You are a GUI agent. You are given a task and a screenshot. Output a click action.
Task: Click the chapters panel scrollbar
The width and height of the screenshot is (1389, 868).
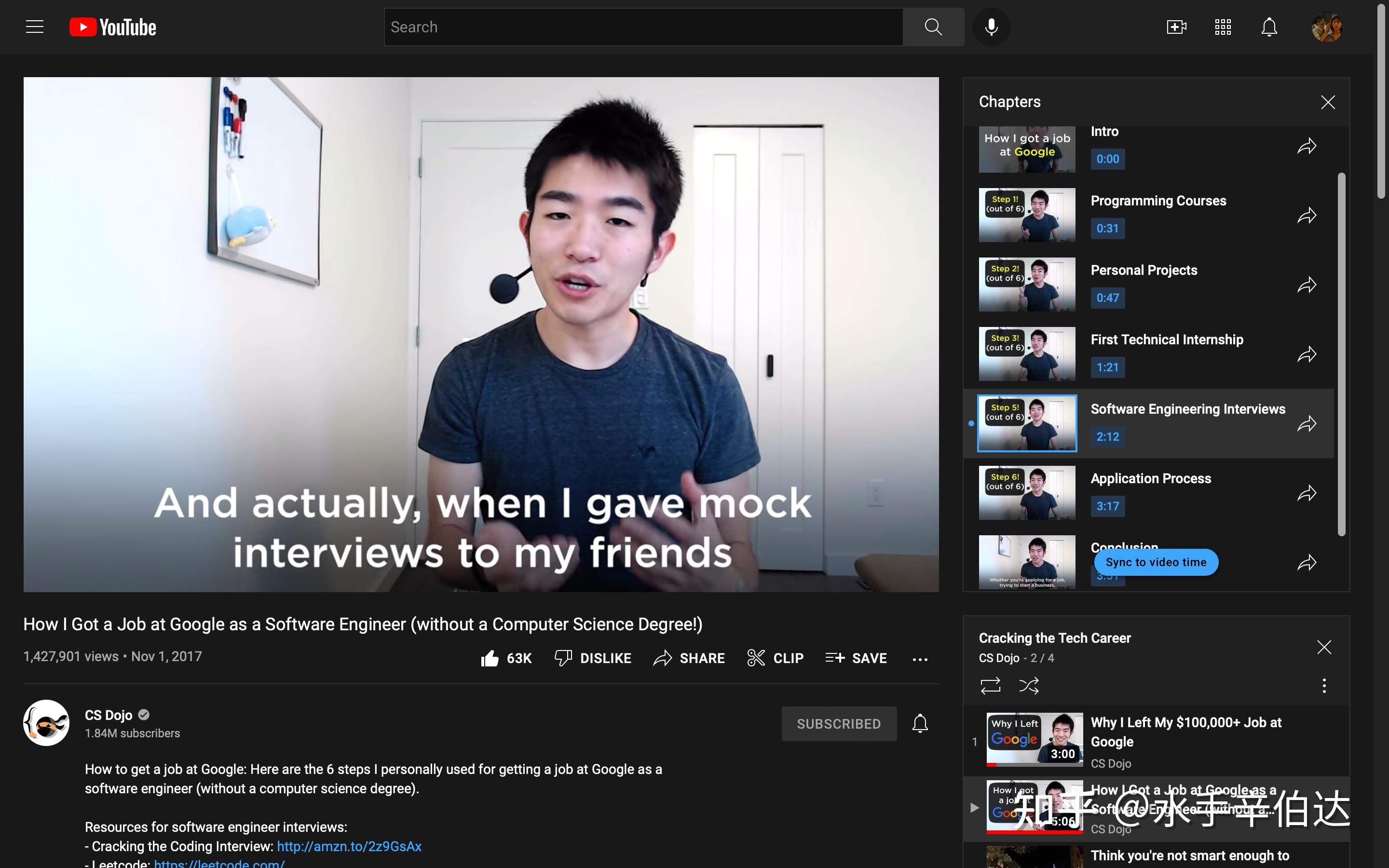(1341, 354)
